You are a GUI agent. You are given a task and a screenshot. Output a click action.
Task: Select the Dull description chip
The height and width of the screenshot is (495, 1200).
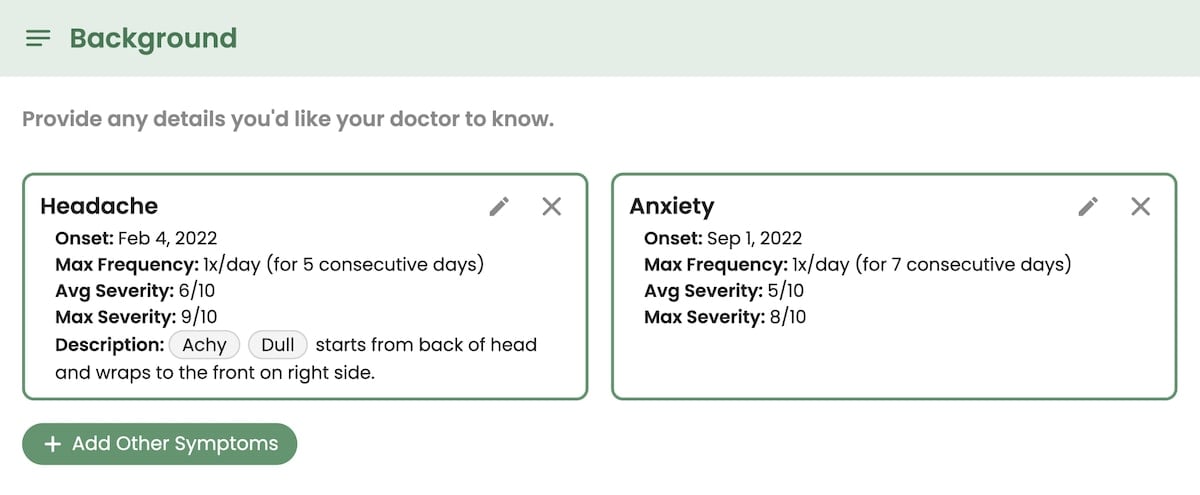click(x=277, y=345)
